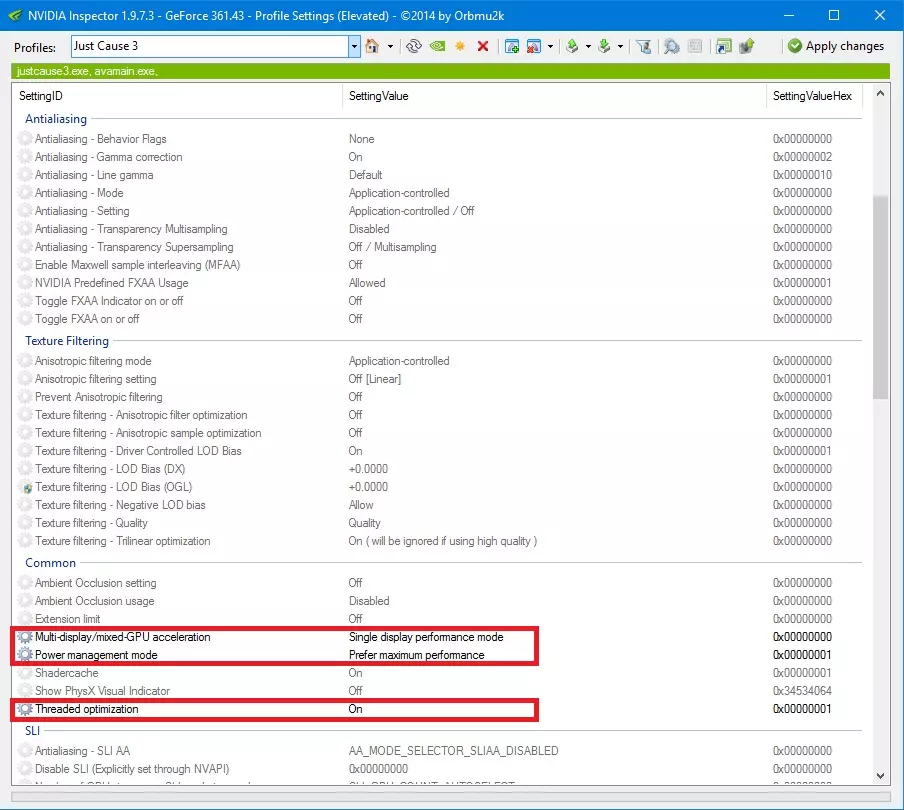
Task: Open the dropdown arrow next to home icon
Action: pyautogui.click(x=390, y=46)
